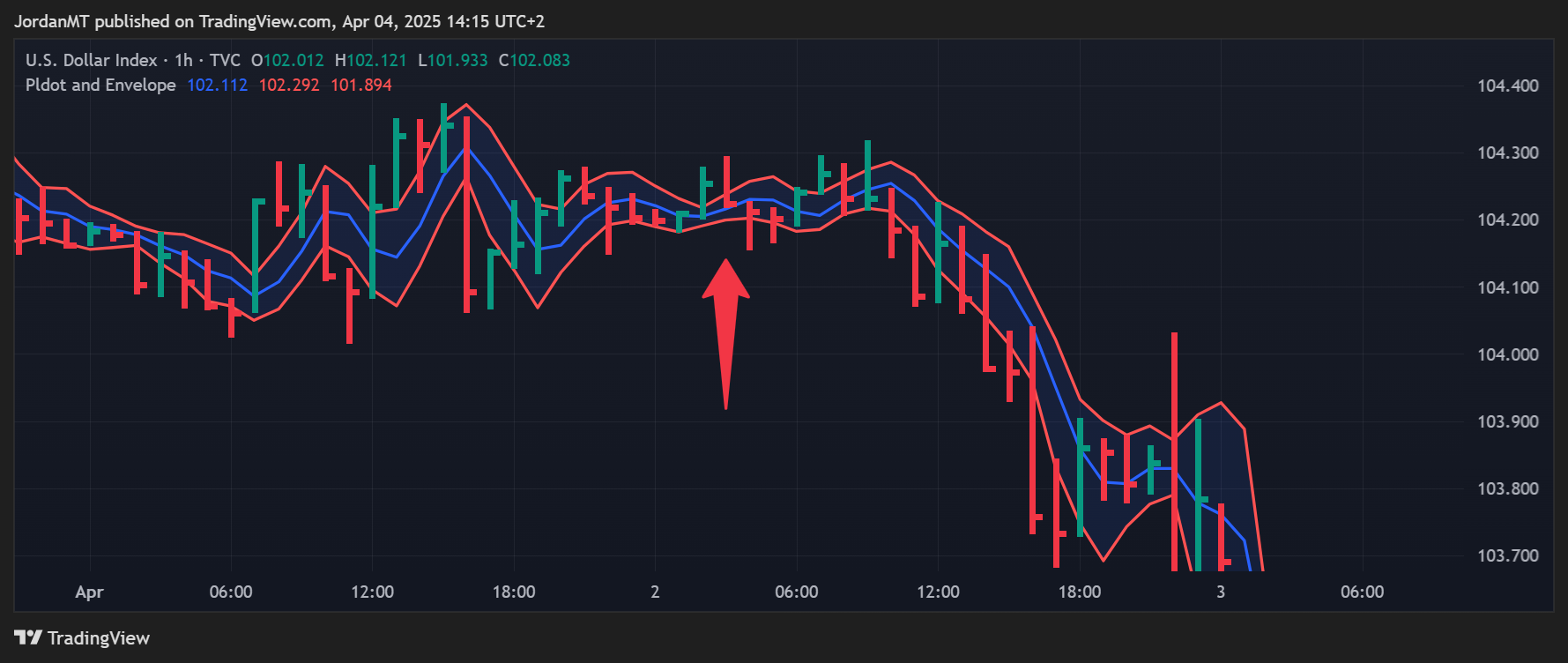Click the 12:00 label between days 2 and 3
1568x663 pixels.
939,592
